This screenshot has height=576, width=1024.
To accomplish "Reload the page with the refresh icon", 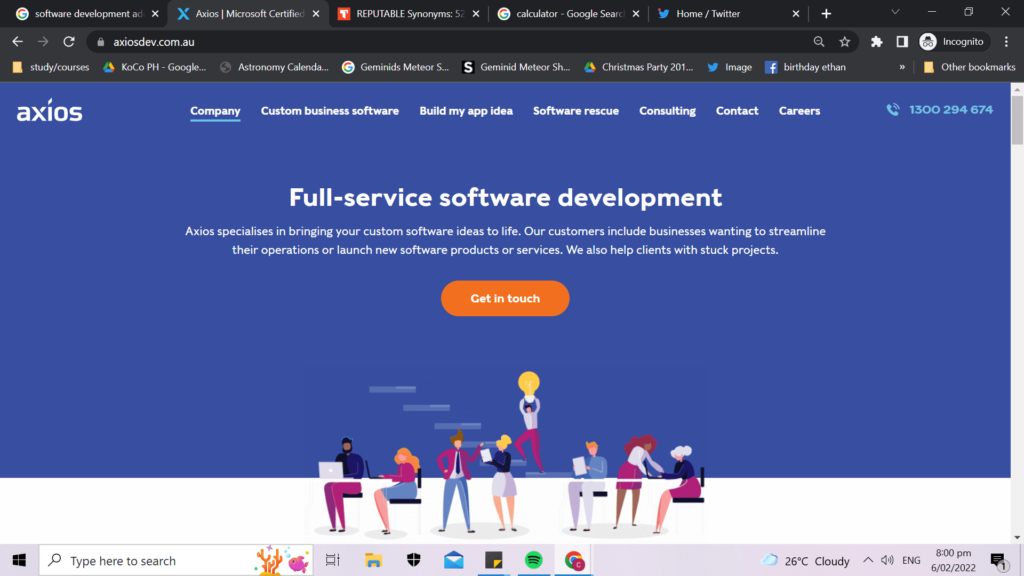I will pos(69,42).
